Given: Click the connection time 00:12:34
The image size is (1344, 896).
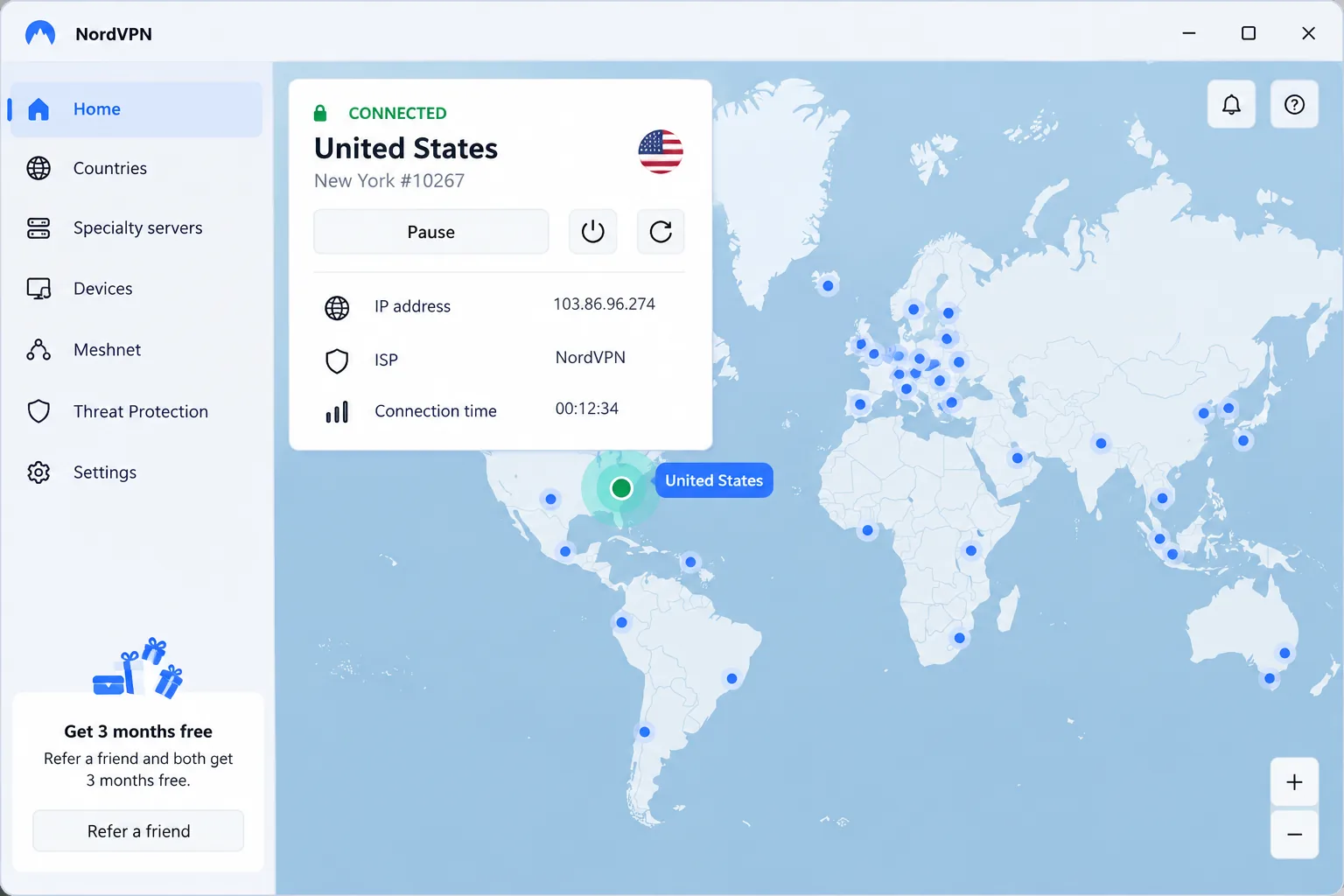Looking at the screenshot, I should (x=586, y=409).
